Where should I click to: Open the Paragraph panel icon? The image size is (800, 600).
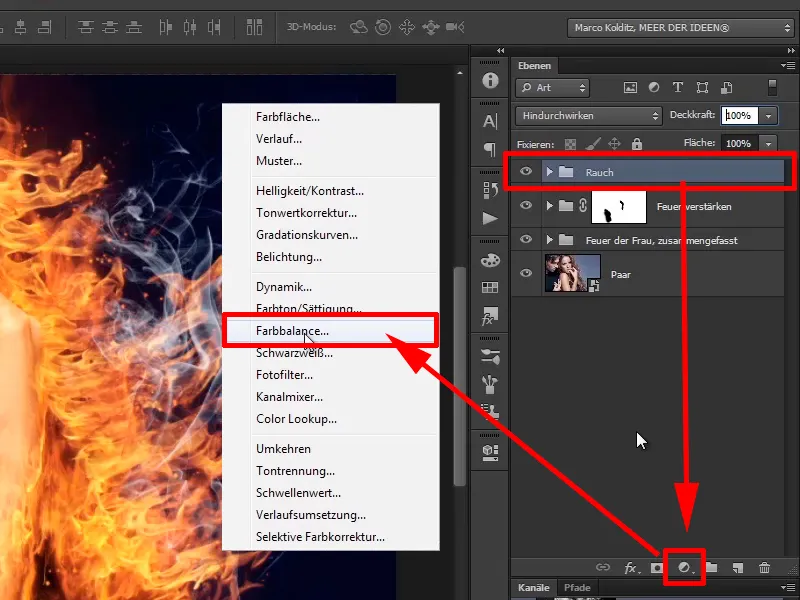[x=490, y=149]
